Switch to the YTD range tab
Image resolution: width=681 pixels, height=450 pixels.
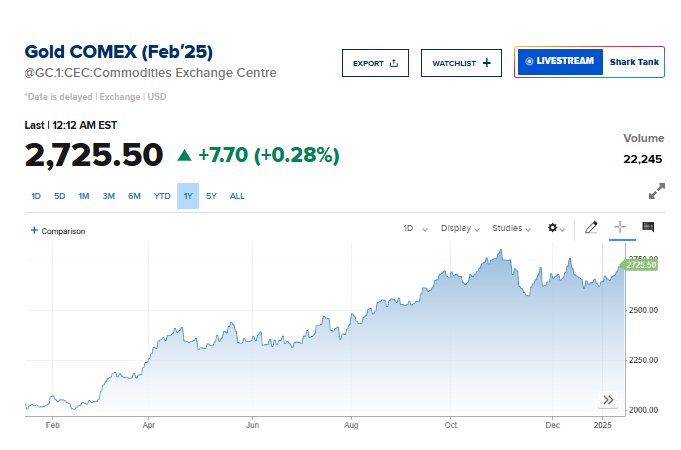coord(162,196)
